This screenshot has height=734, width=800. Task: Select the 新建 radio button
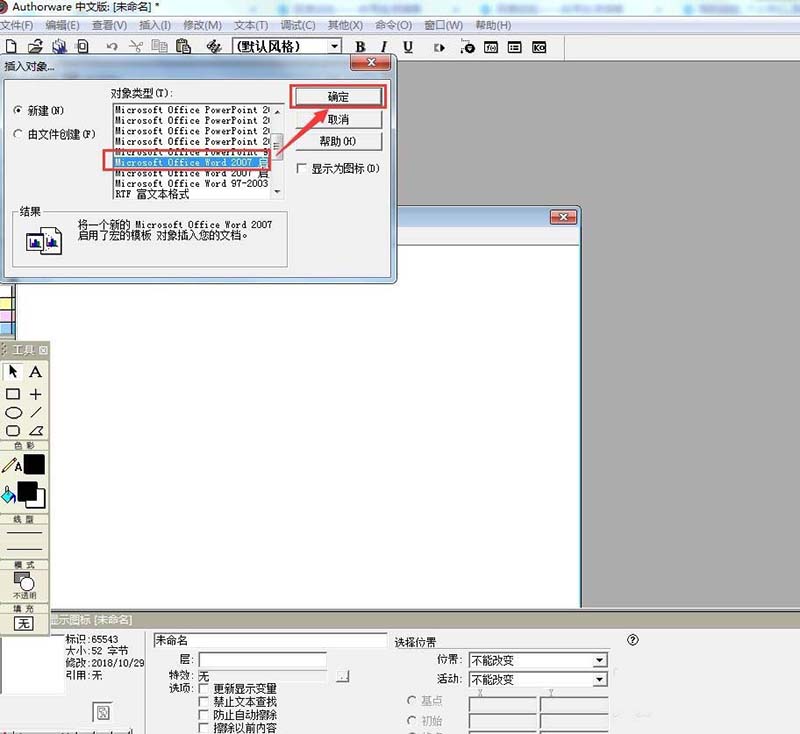[18, 110]
